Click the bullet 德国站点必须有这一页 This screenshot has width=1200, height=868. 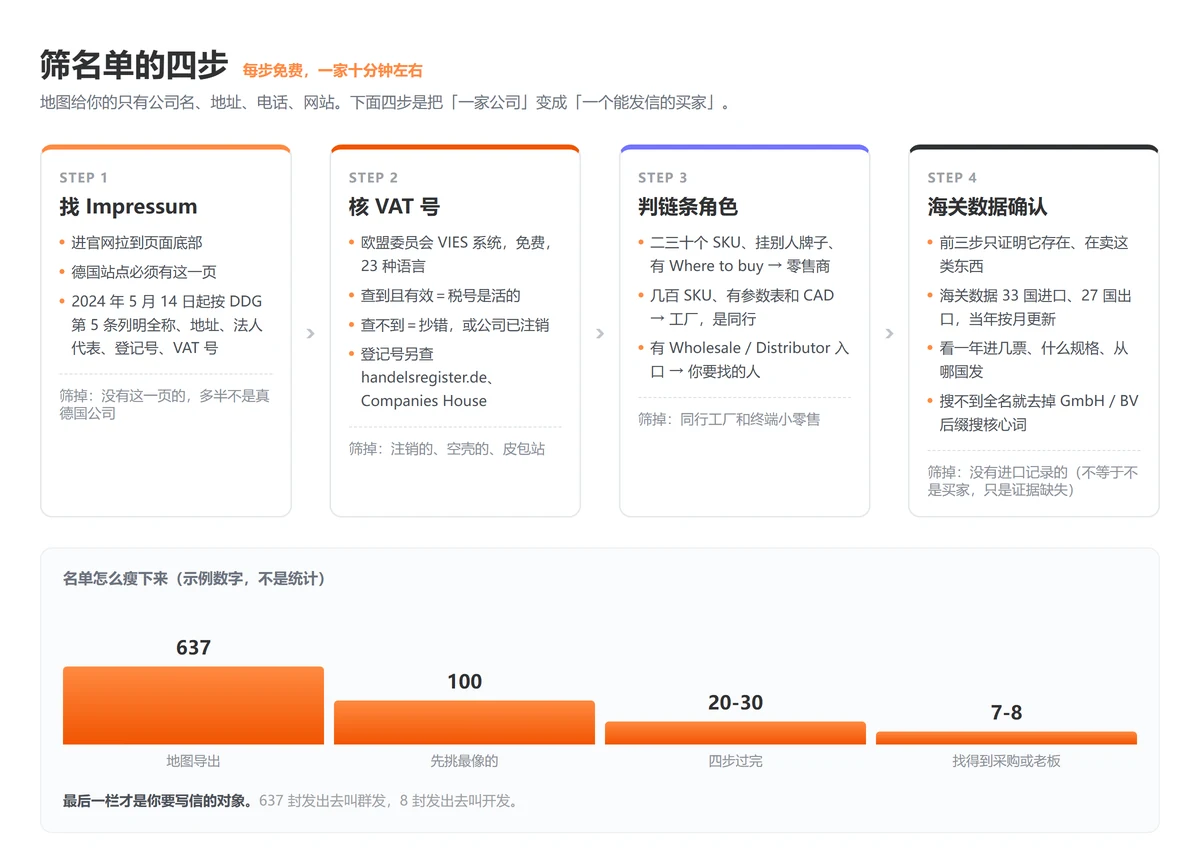click(144, 272)
